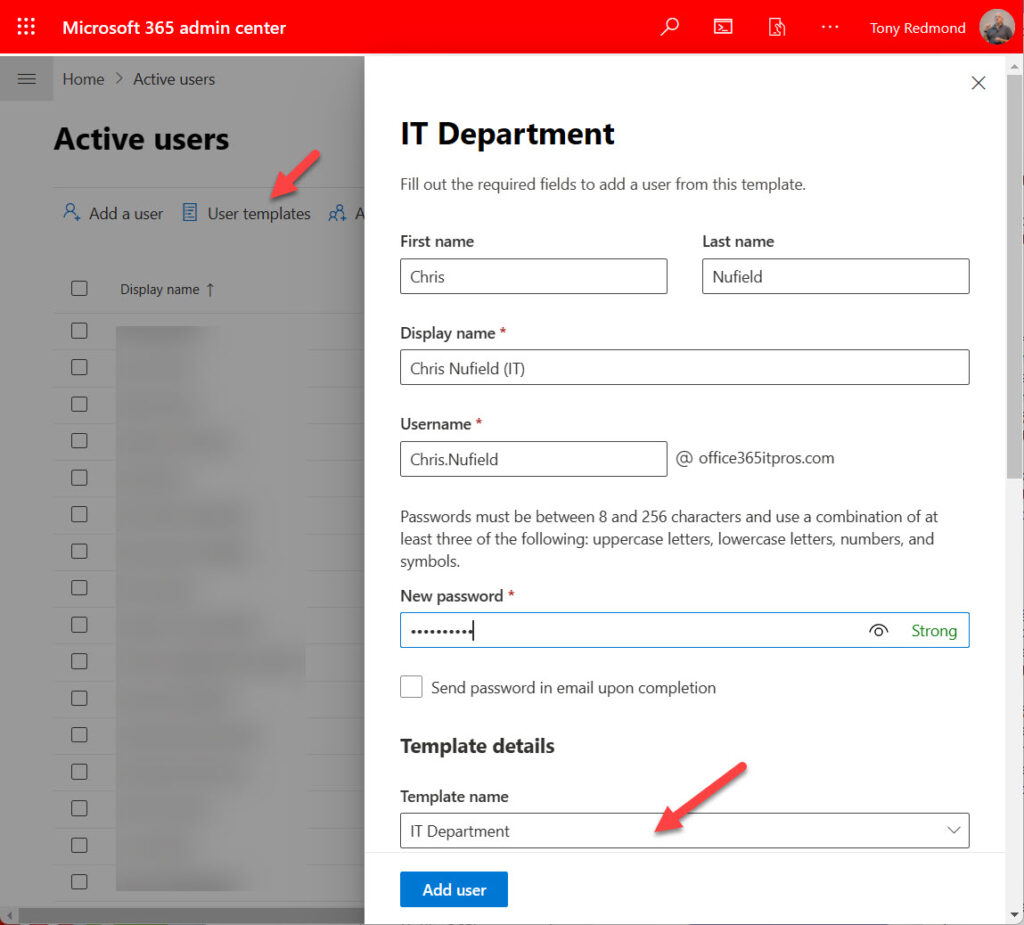Click the office365itpros.com domain text
The width and height of the screenshot is (1024, 925).
coord(766,458)
